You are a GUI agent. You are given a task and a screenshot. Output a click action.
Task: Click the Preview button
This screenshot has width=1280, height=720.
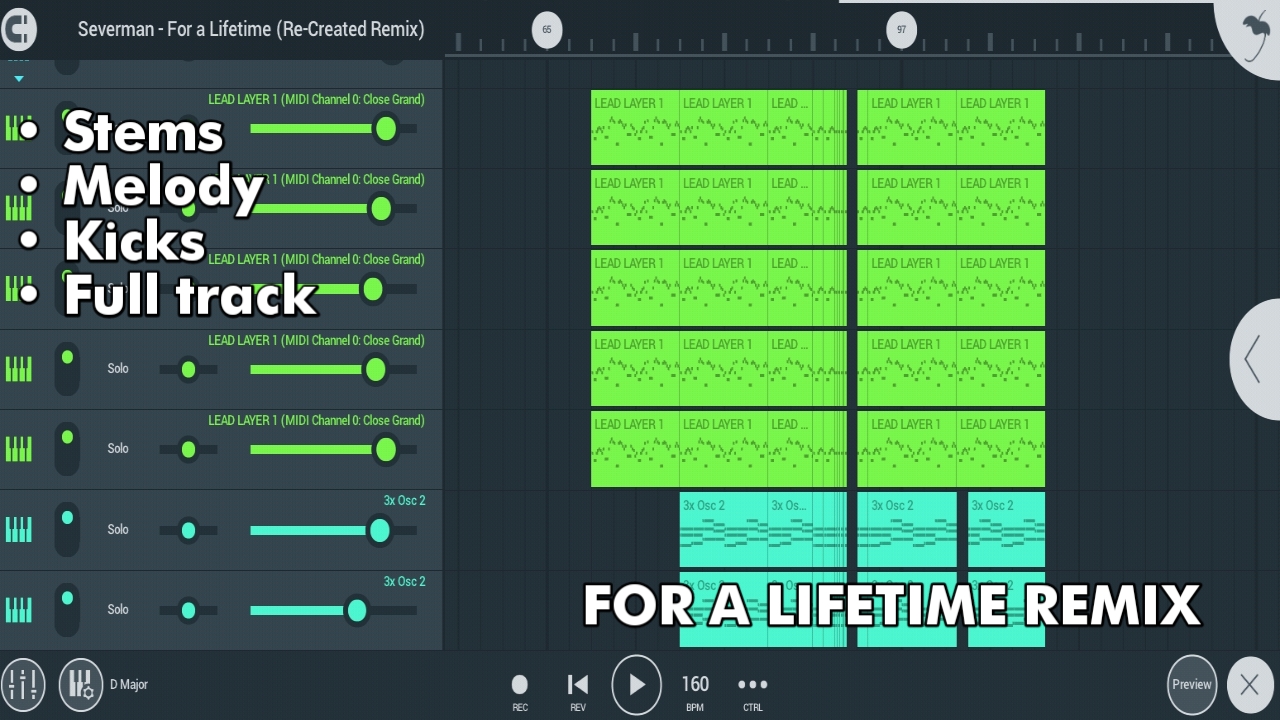point(1192,685)
